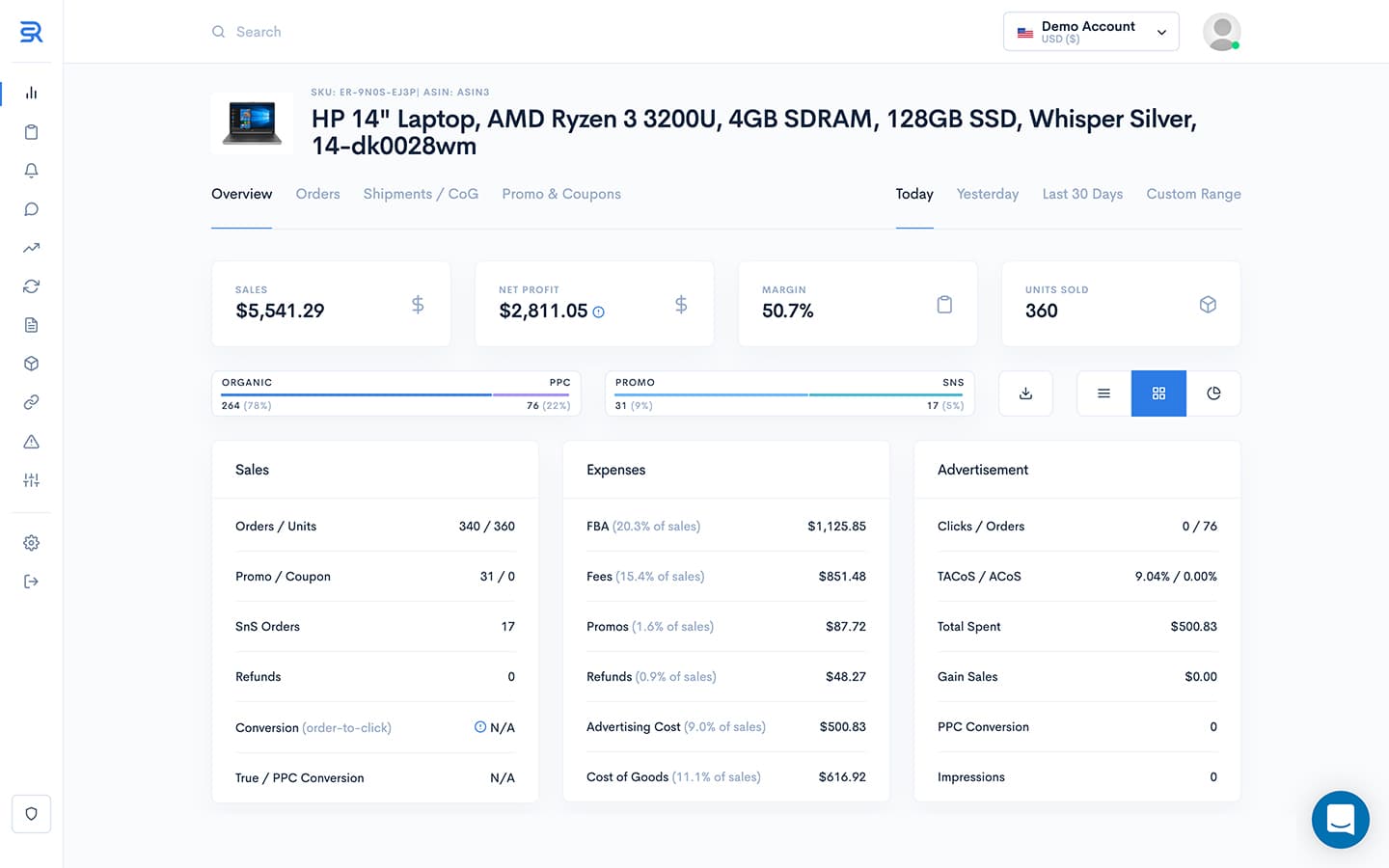
Task: Click the dollar icon on Net Profit card
Action: tap(681, 305)
